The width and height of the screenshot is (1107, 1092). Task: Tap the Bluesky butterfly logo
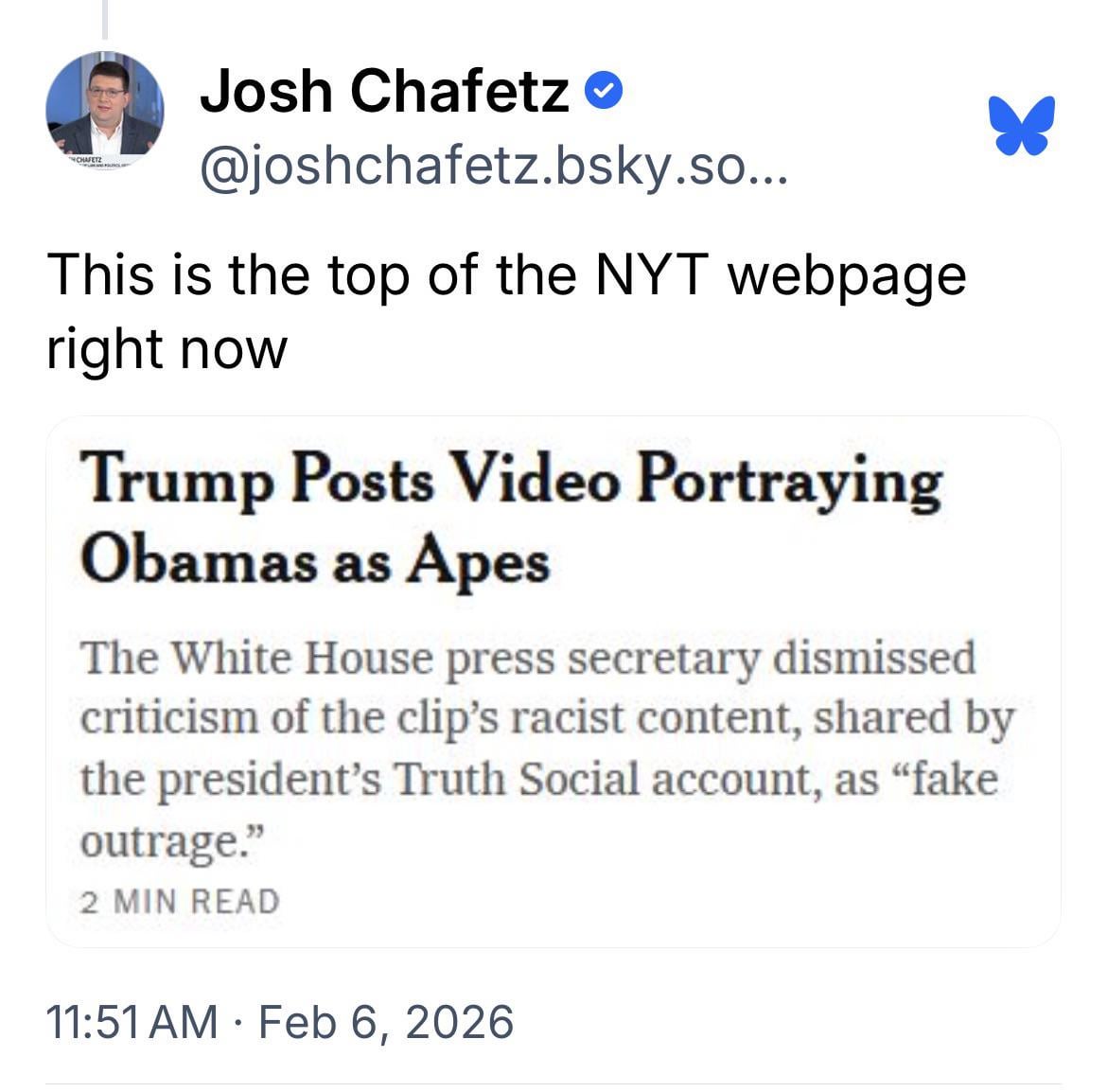click(x=1021, y=124)
